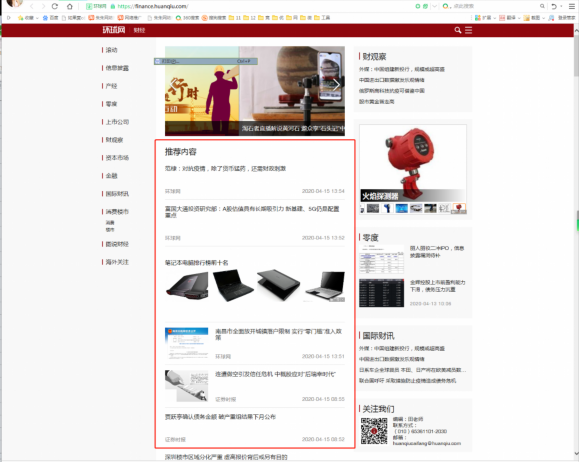
Task: Open the browser home page icon
Action: 69,6
